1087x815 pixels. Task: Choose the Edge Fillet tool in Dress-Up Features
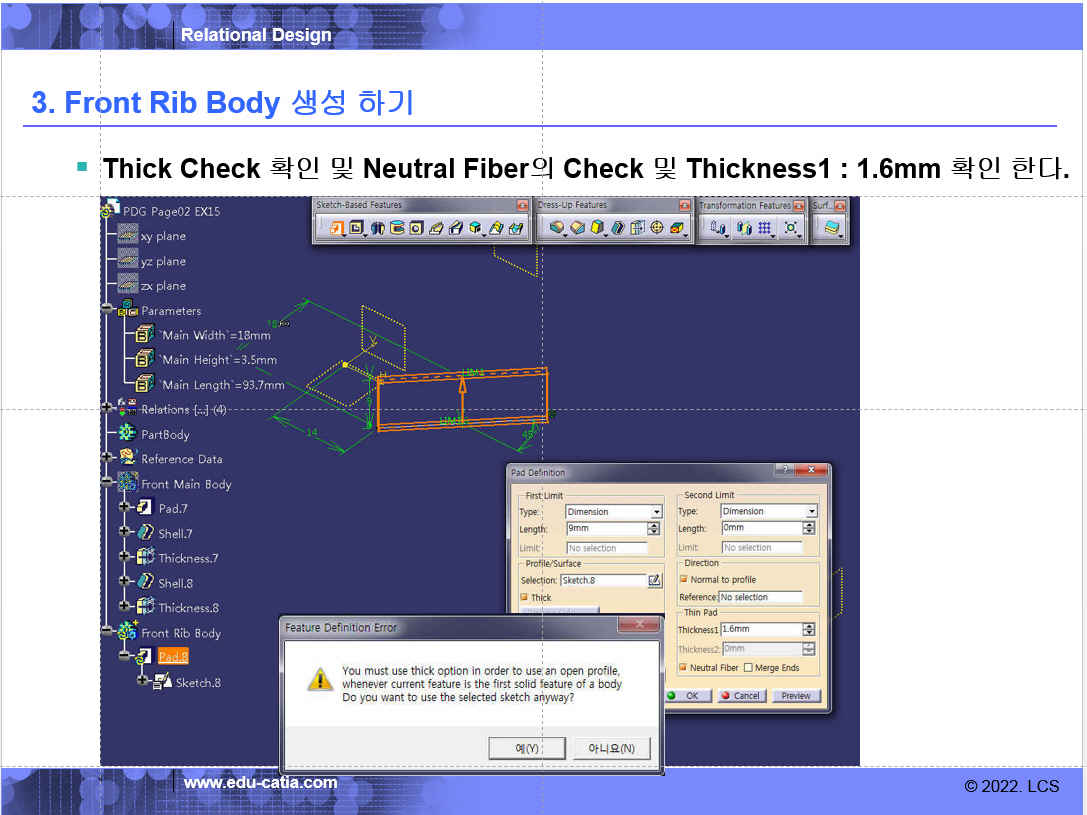[557, 228]
